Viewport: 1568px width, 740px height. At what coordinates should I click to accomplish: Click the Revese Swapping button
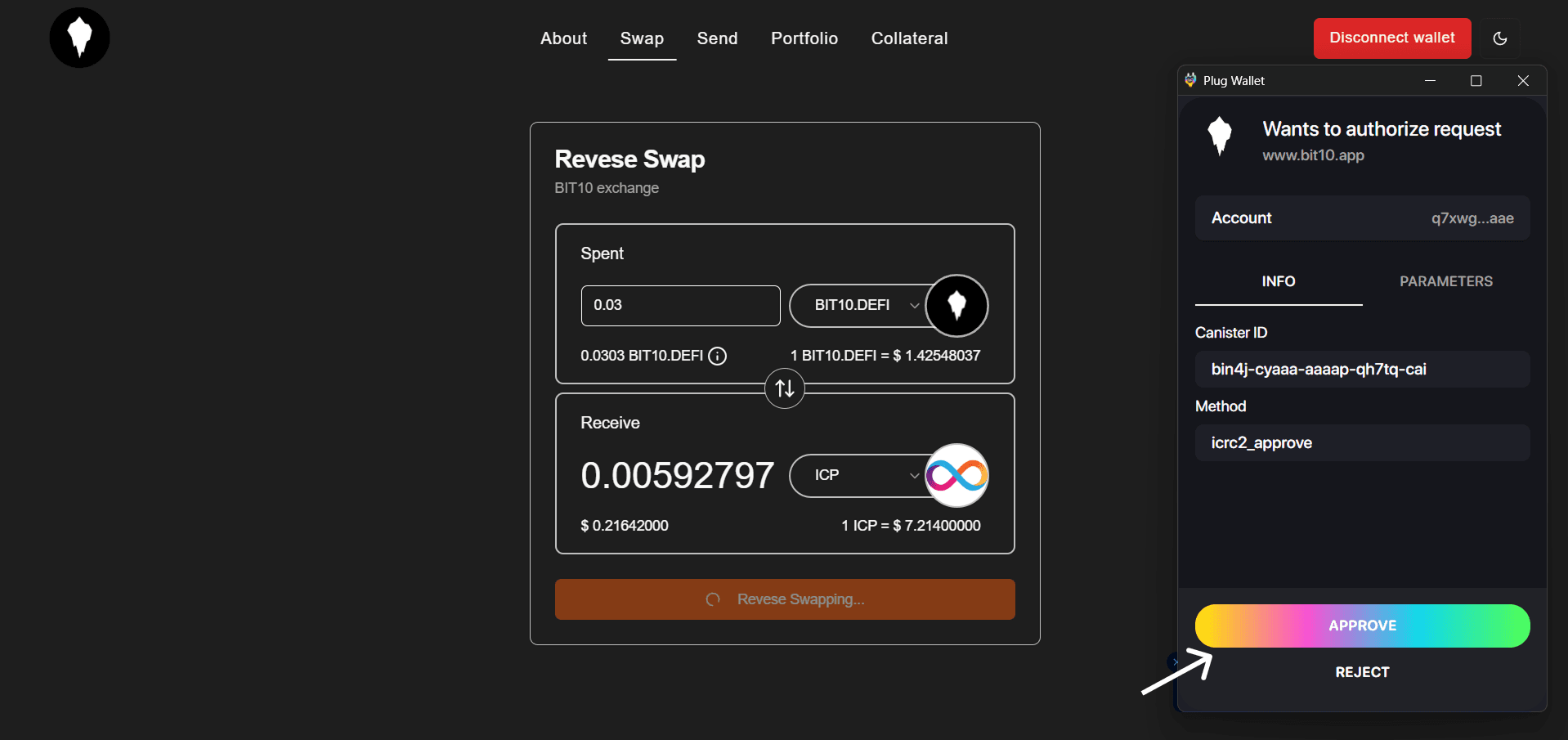(785, 599)
